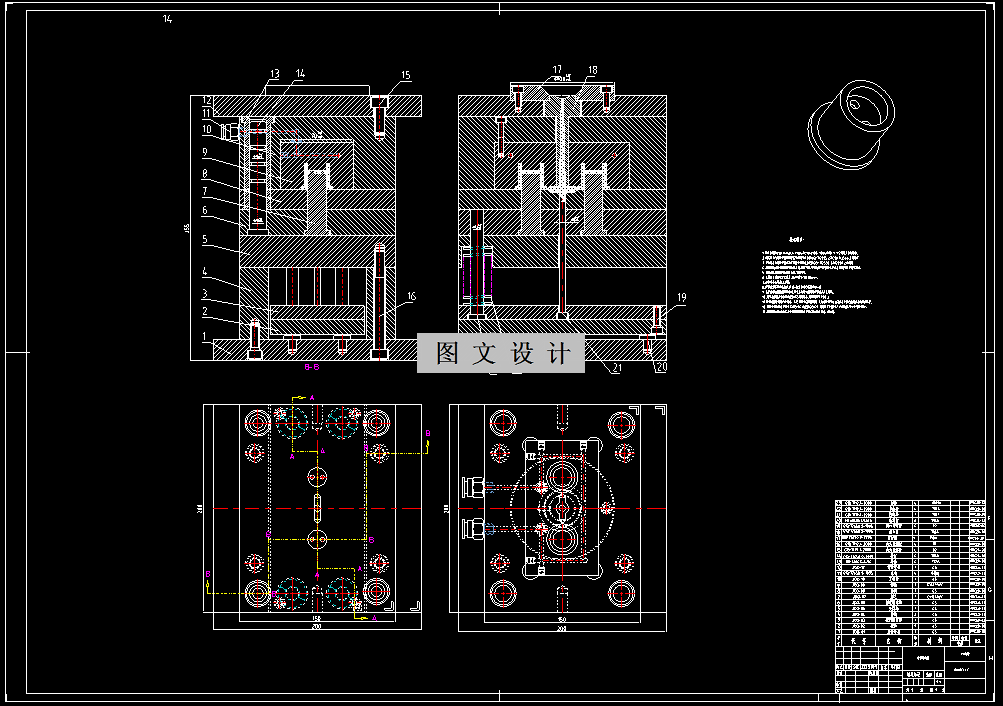Select part callout 17
Viewport: 1003px width, 706px height.
pyautogui.click(x=557, y=69)
